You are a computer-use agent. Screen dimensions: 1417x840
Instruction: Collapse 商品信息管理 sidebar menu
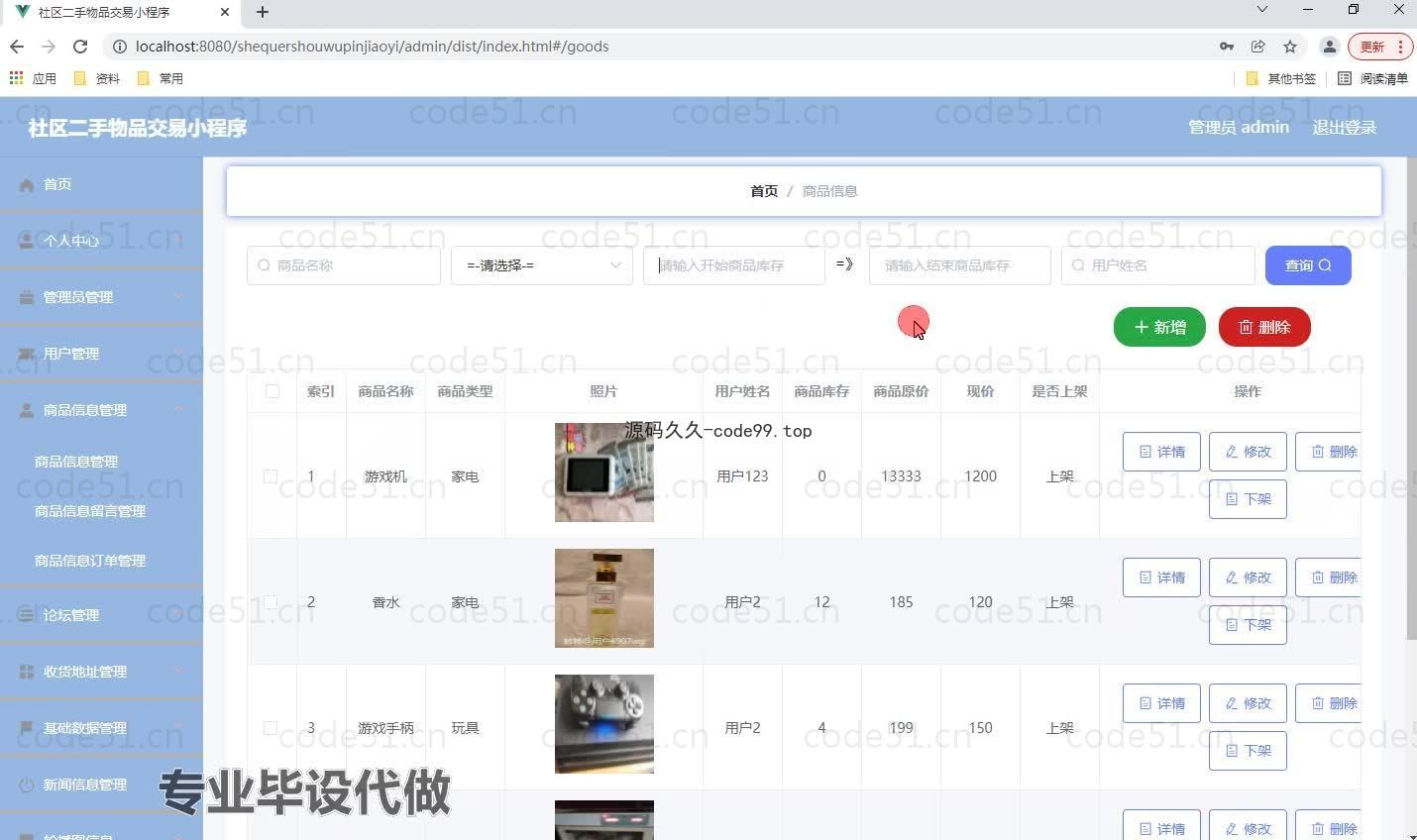[x=101, y=410]
